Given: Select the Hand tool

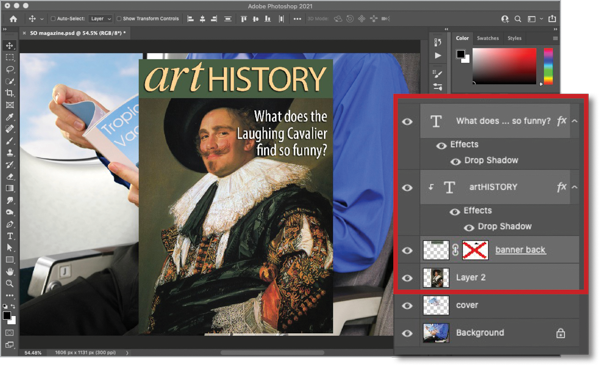Looking at the screenshot, I should pyautogui.click(x=10, y=271).
